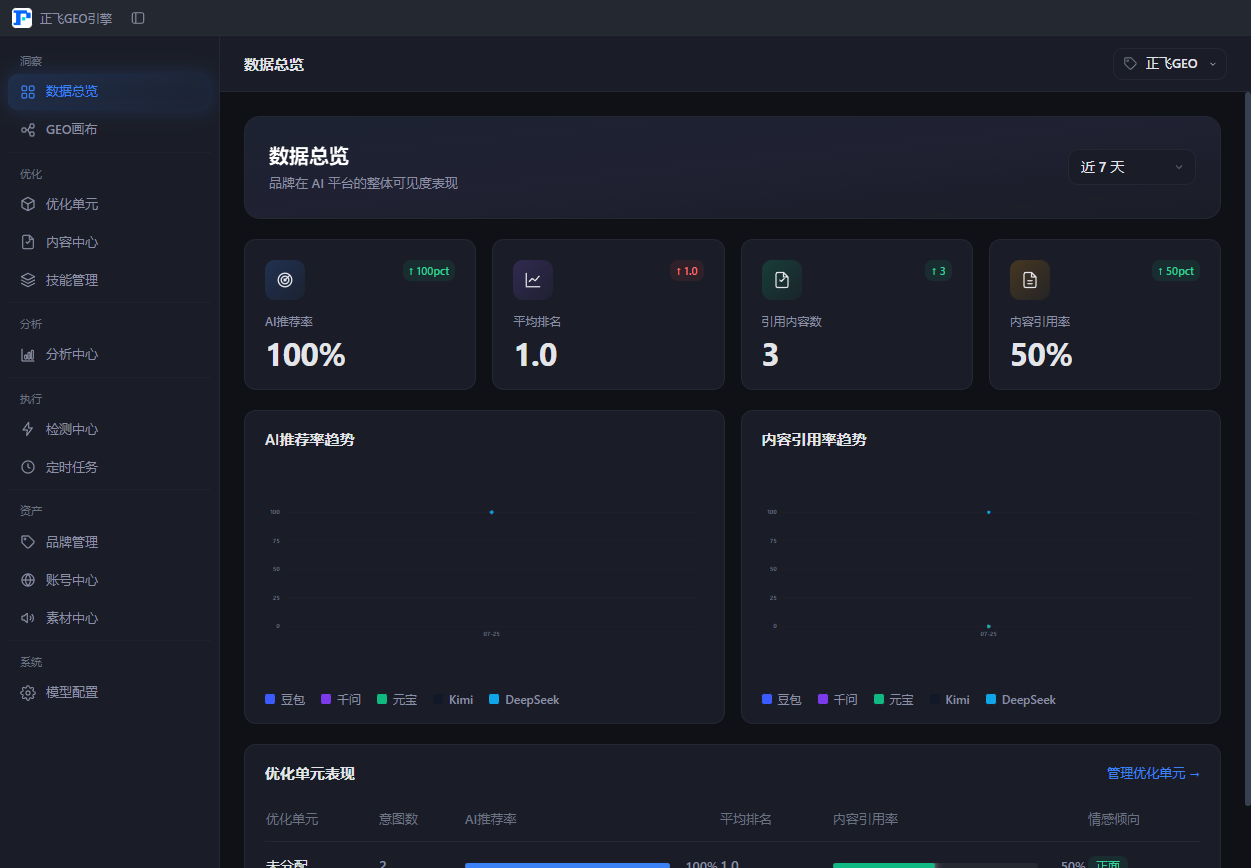
Task: Toggle 元宝 legend in AI推荐率趋势 chart
Action: click(397, 700)
